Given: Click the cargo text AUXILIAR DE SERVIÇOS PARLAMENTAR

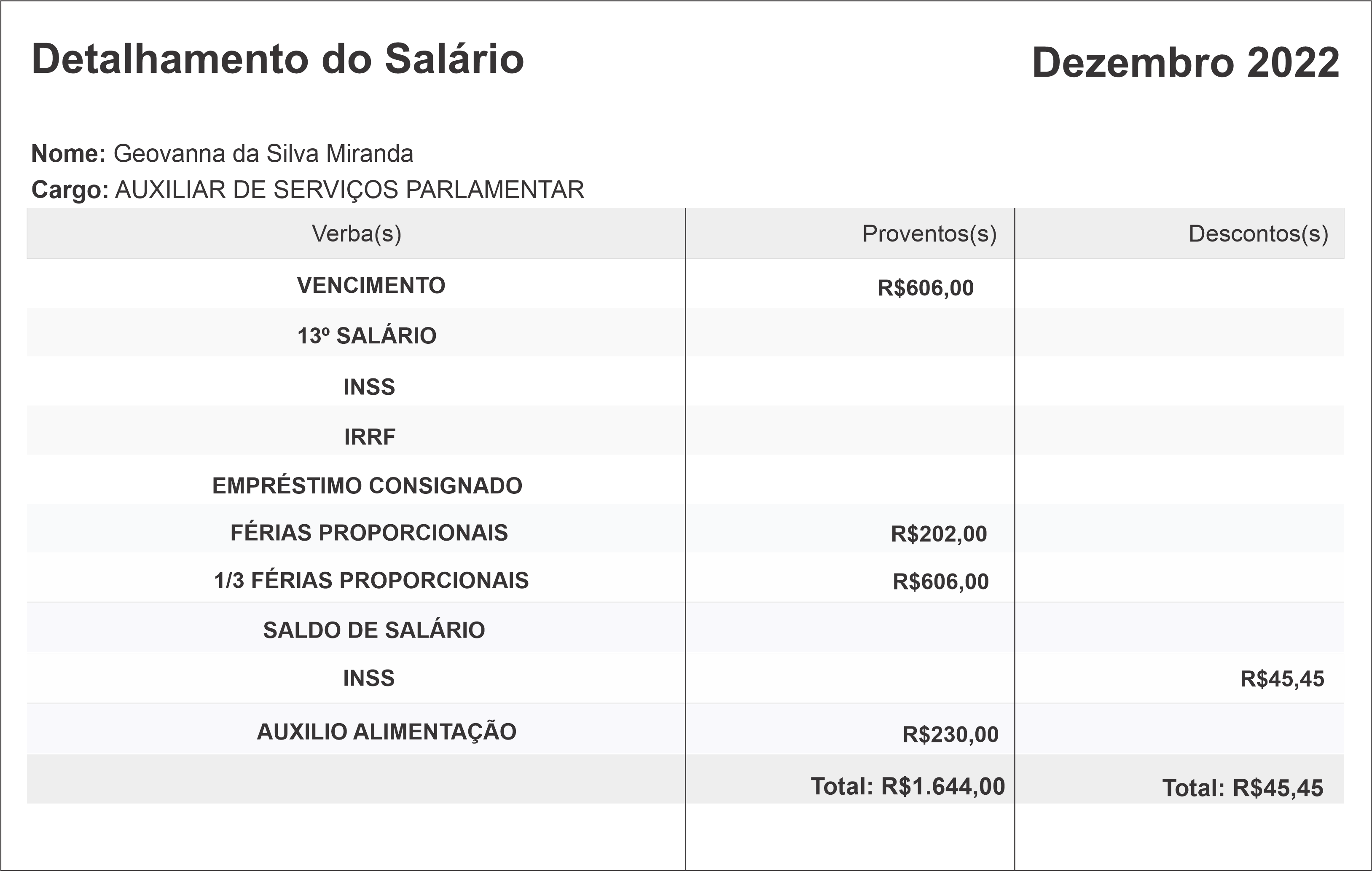Looking at the screenshot, I should 349,190.
